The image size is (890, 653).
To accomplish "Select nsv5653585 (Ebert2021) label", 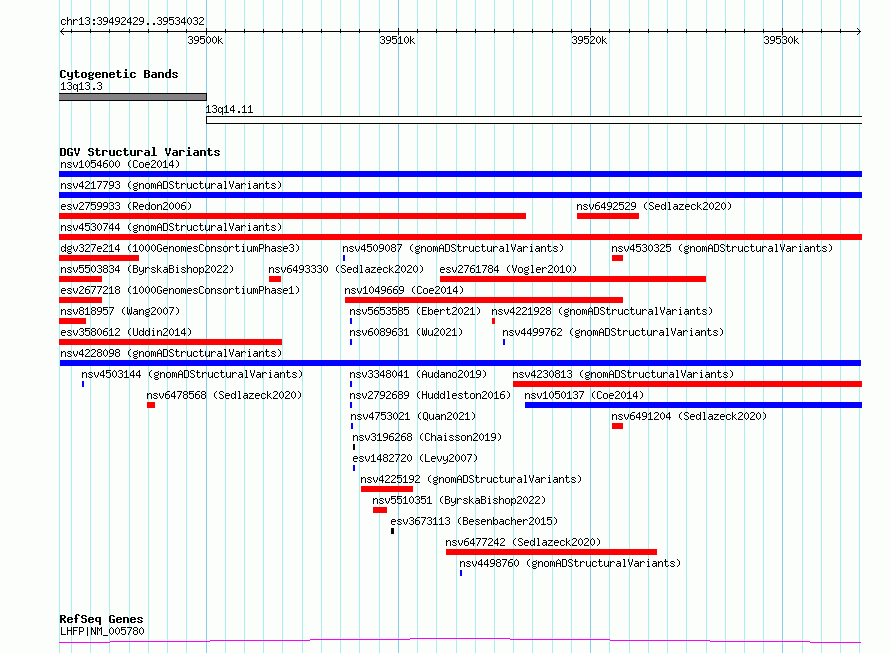I will 415,311.
